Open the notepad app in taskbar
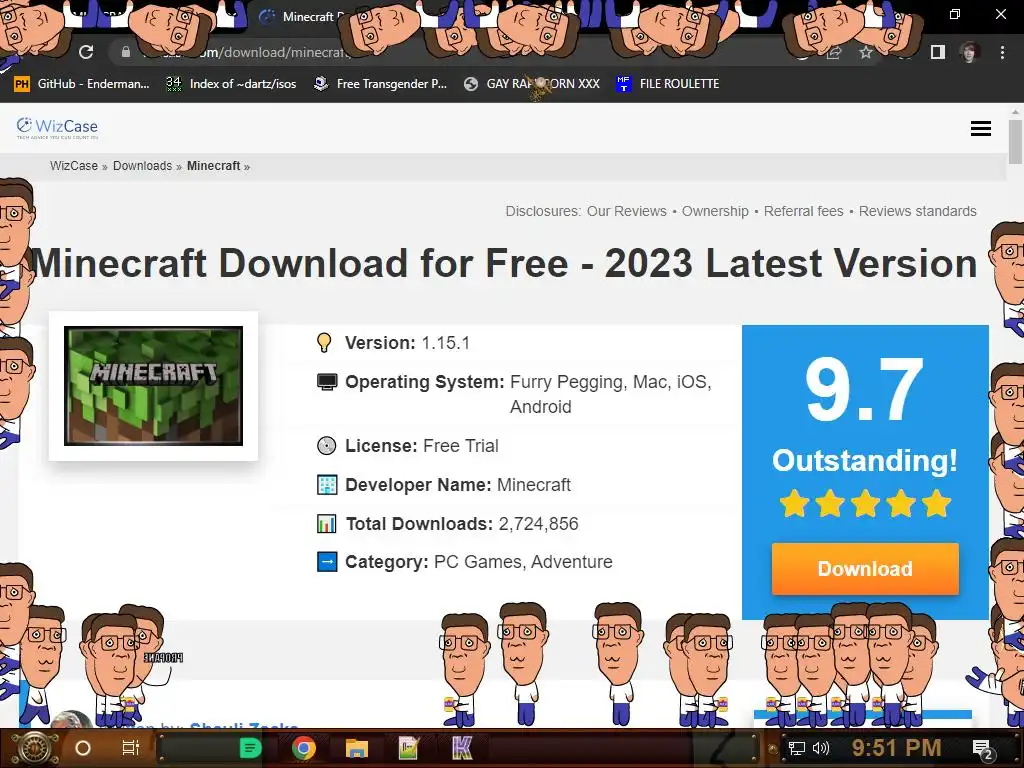1024x768 pixels. pos(408,748)
